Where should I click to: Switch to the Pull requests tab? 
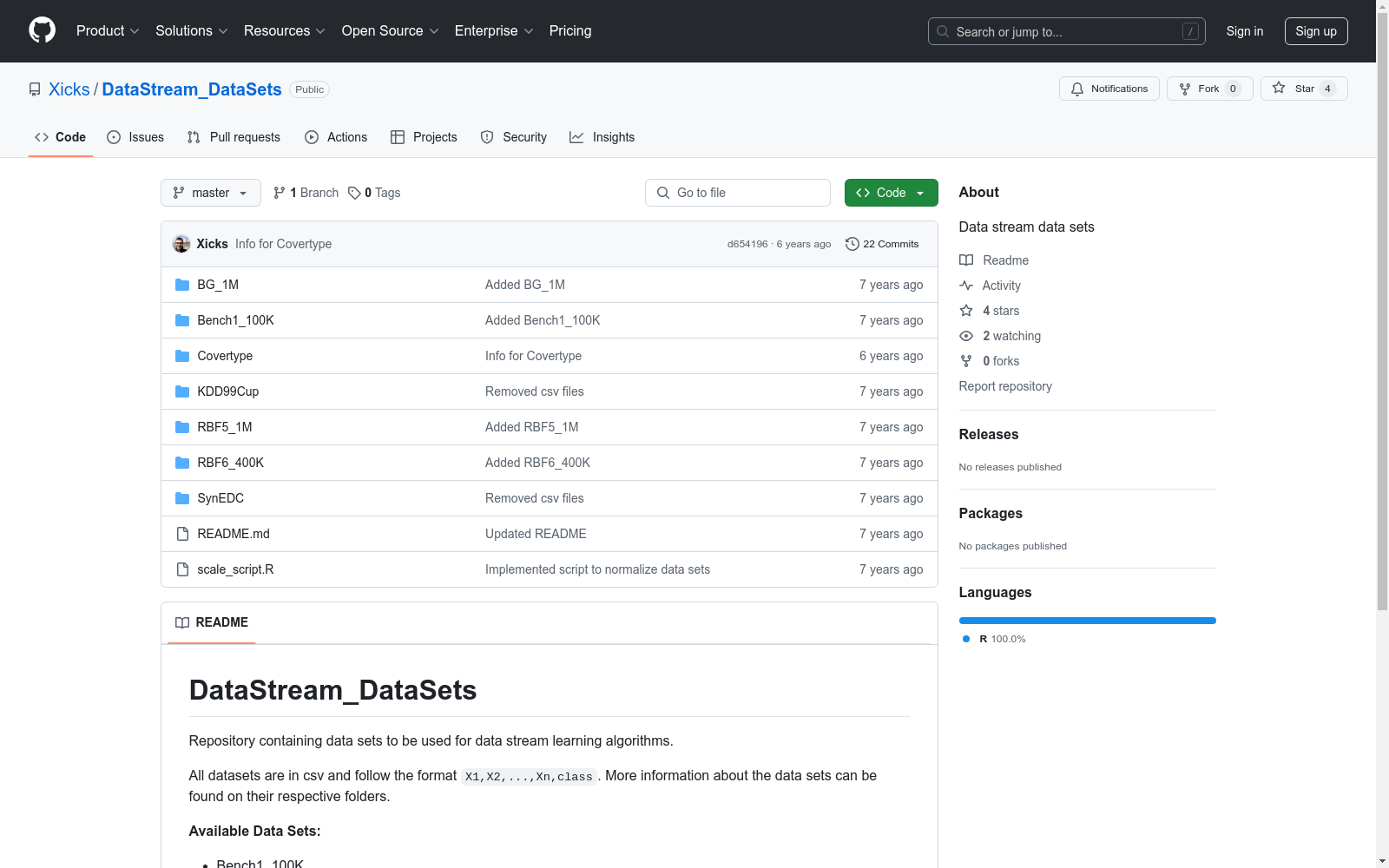[x=234, y=137]
